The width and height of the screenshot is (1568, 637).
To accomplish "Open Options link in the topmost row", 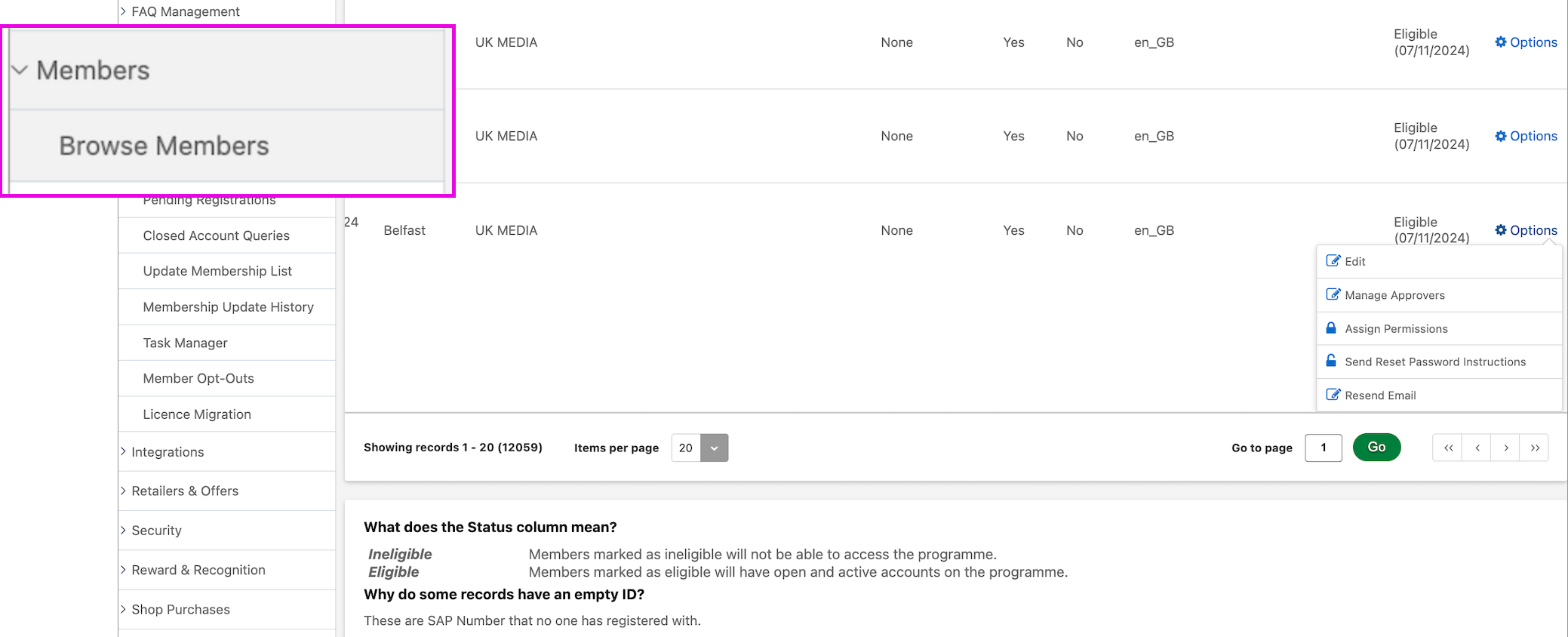I will point(1526,42).
